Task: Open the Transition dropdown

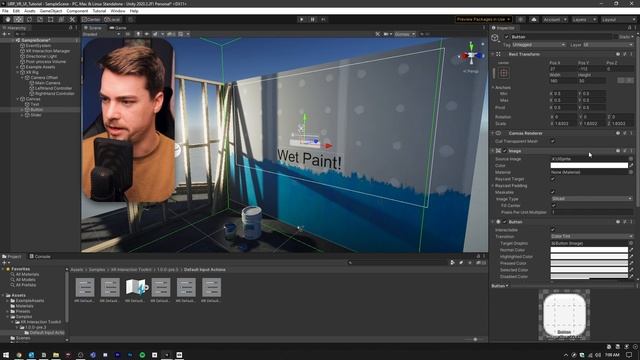Action: click(591, 236)
